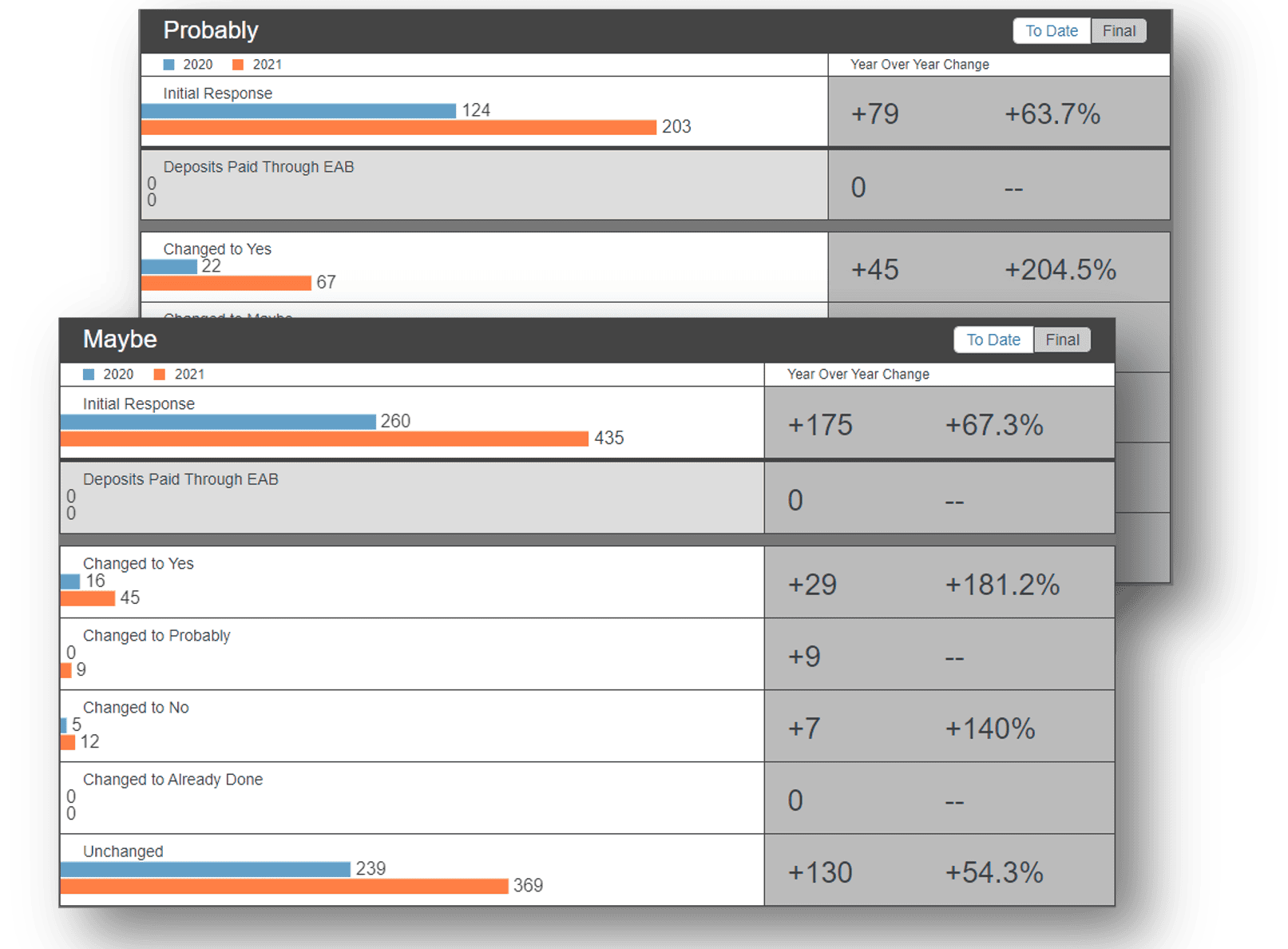Click the Maybe Changed to Yes bar (45)
The image size is (1288, 949).
tap(88, 598)
